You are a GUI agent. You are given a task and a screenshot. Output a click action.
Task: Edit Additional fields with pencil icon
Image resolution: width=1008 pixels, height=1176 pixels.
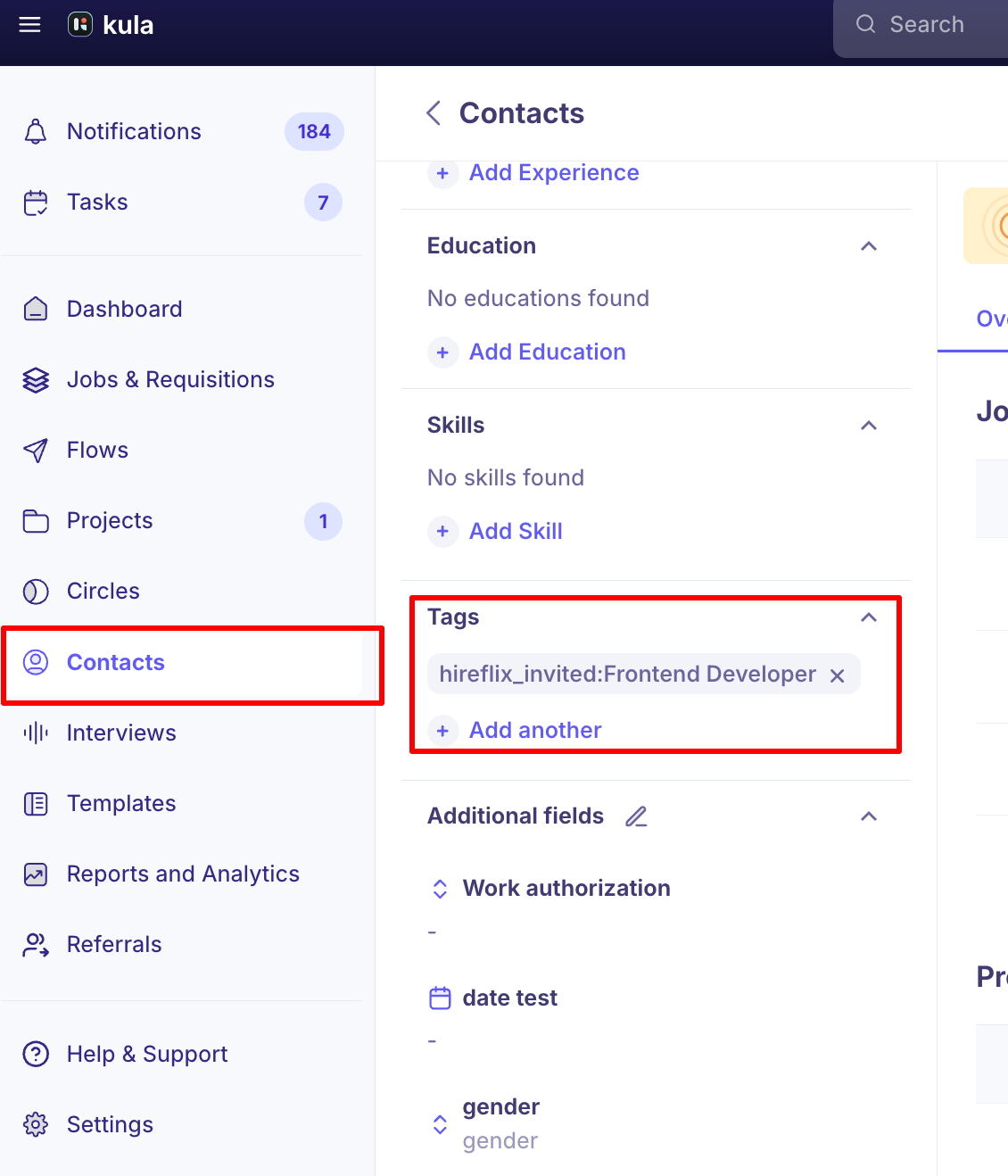(x=636, y=816)
